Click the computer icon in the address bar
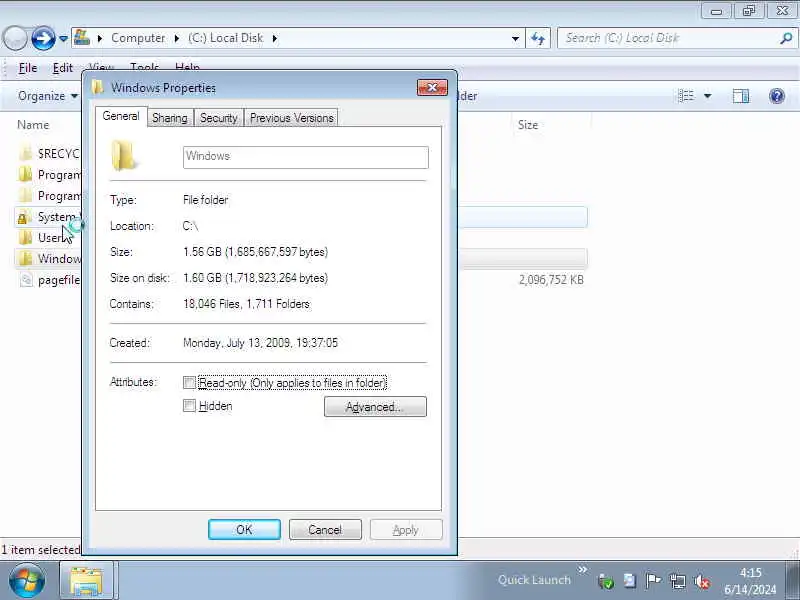The image size is (800, 600). coord(82,38)
